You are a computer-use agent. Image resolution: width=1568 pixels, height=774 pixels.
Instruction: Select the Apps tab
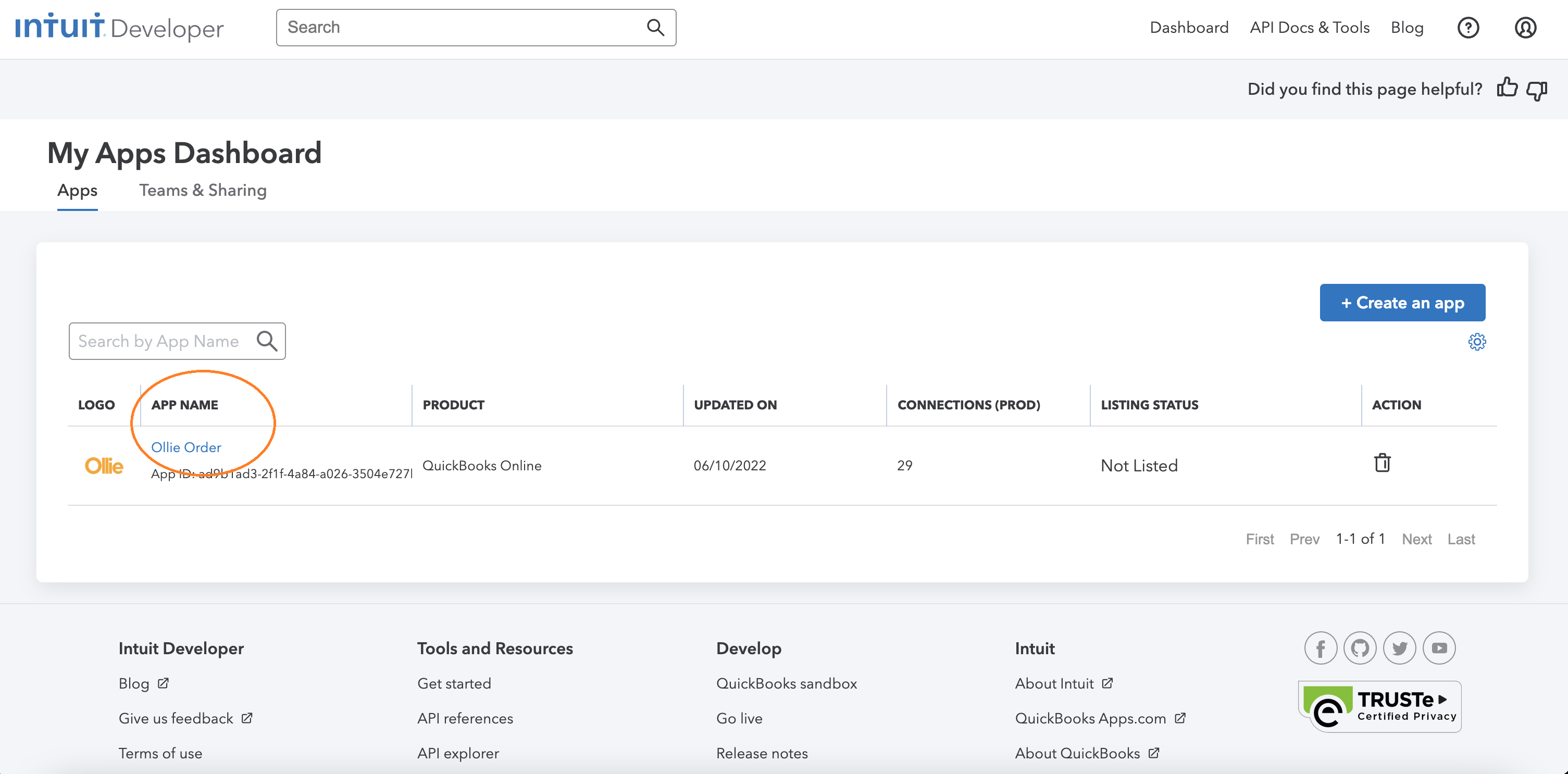click(77, 191)
